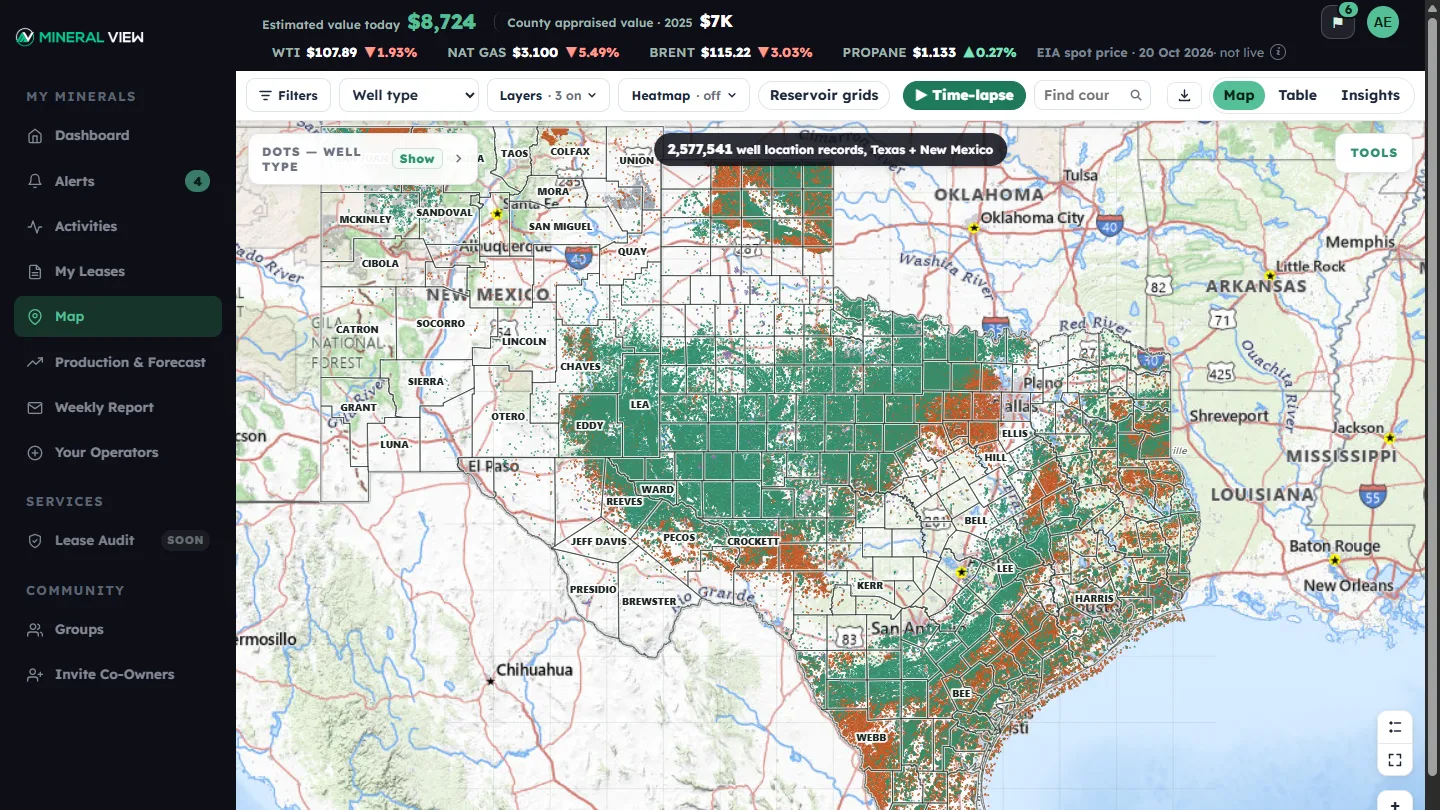Click the CROCKETT county label on the map
This screenshot has width=1440, height=810.
click(x=753, y=541)
